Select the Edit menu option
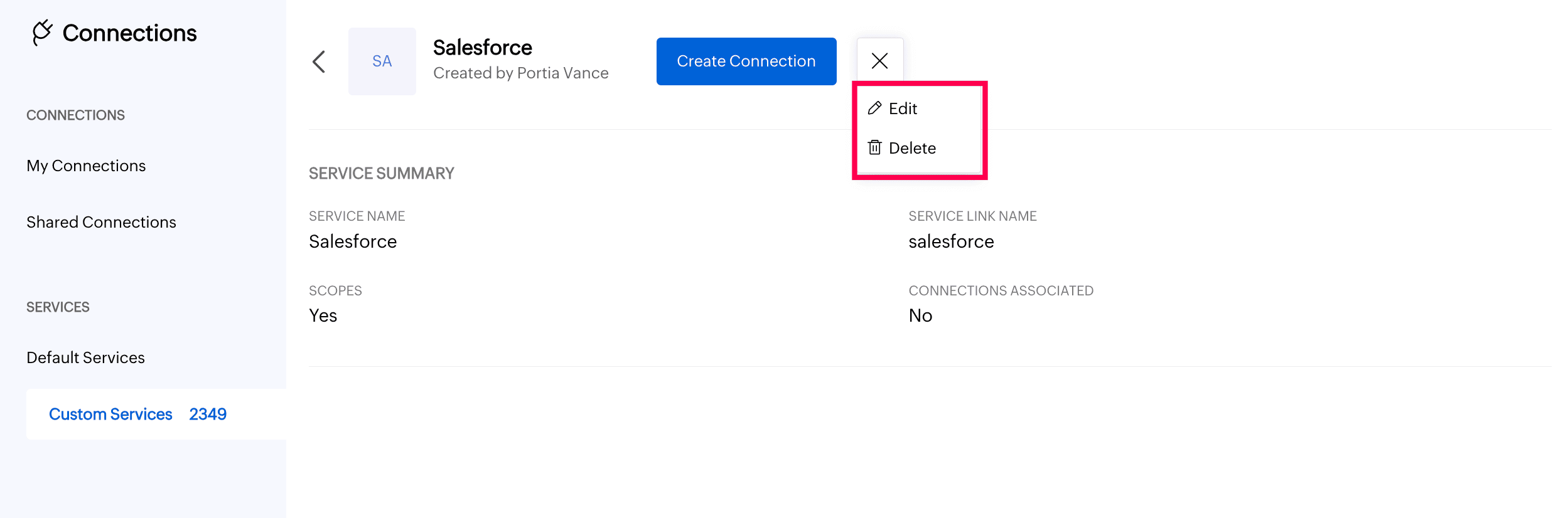The height and width of the screenshot is (518, 1568). pos(903,108)
